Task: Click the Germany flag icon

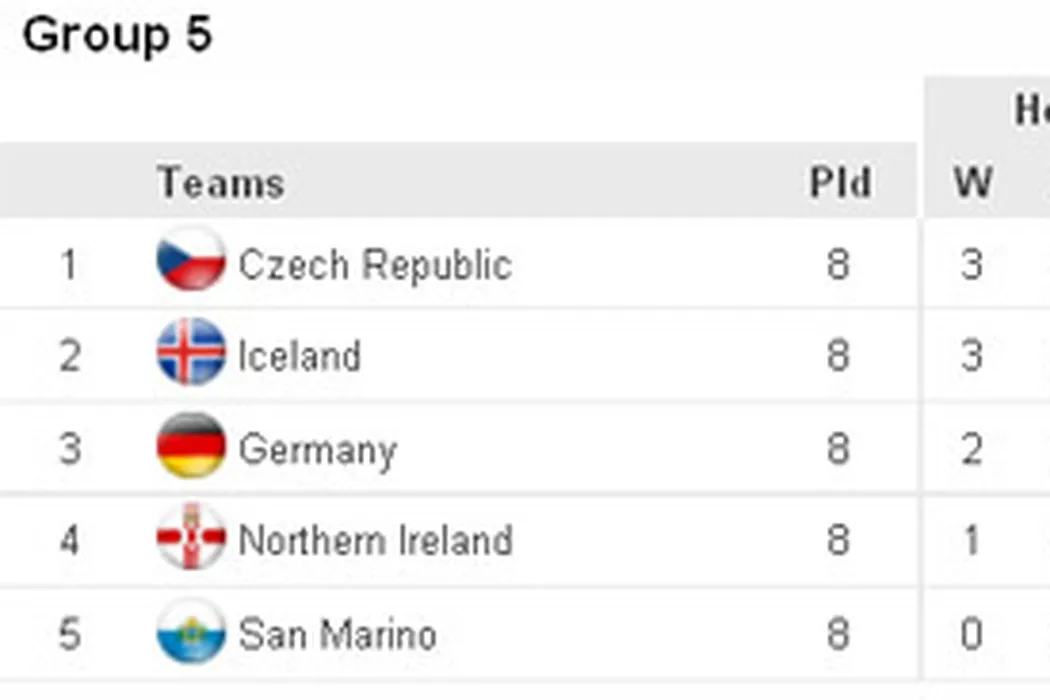Action: tap(191, 445)
